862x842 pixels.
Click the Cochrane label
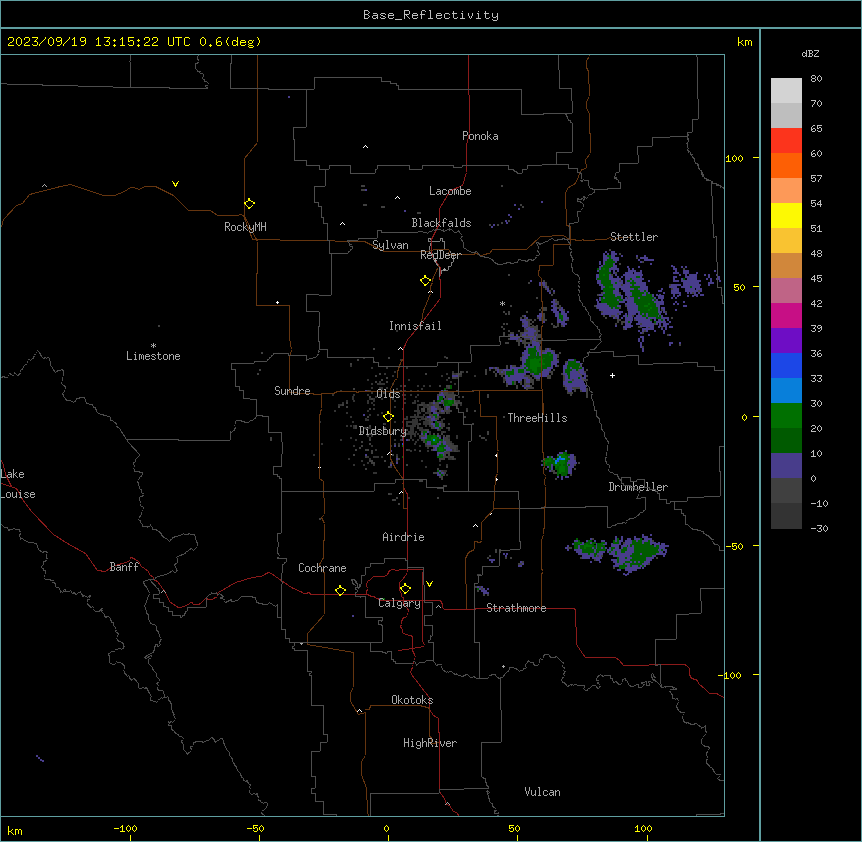click(322, 568)
